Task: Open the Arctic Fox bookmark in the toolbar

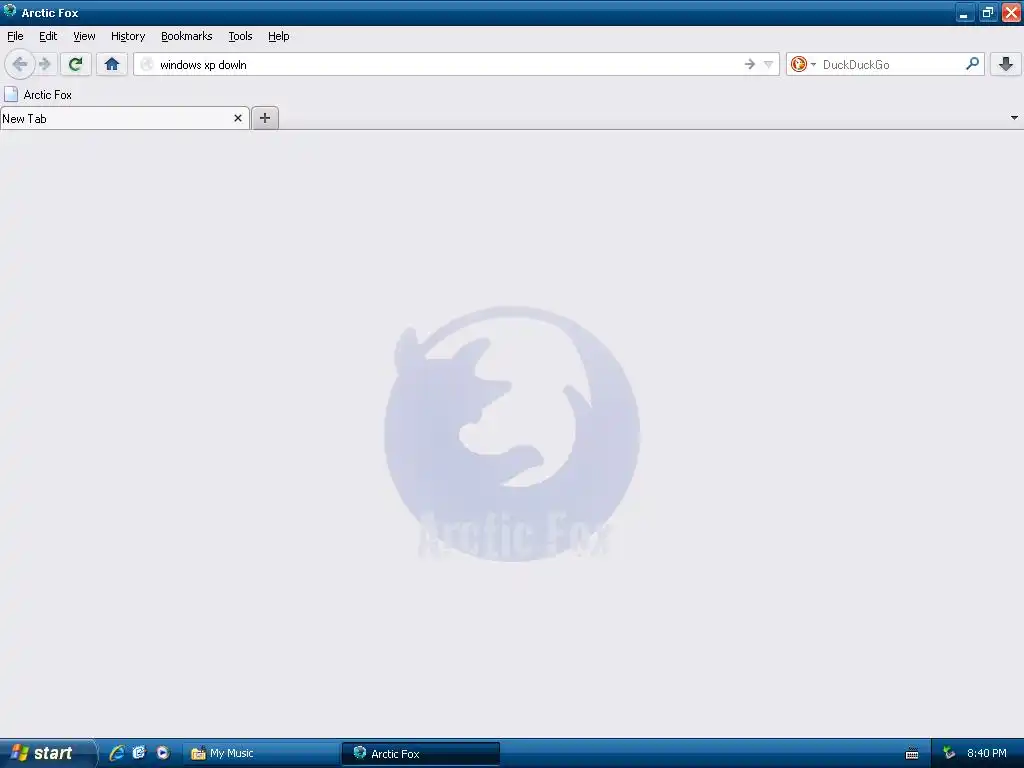Action: click(x=39, y=95)
